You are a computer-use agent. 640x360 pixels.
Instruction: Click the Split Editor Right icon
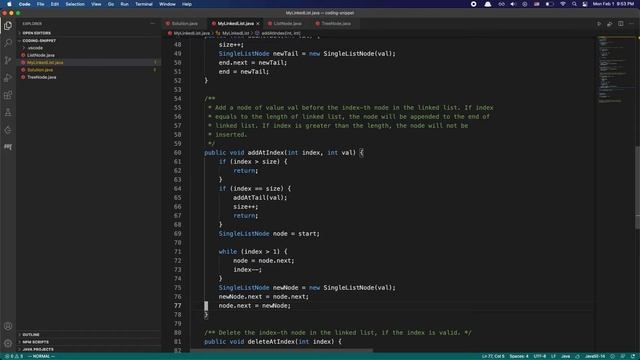[x=620, y=24]
